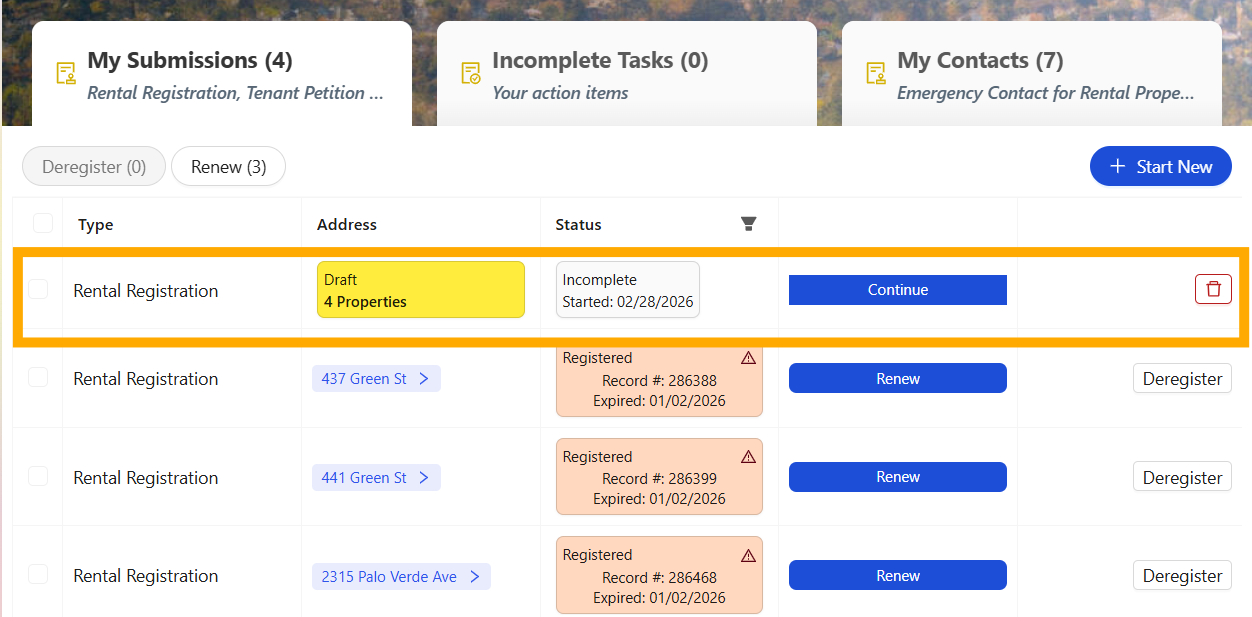Click the yellow Draft 4 Properties badge
1252x617 pixels.
421,290
